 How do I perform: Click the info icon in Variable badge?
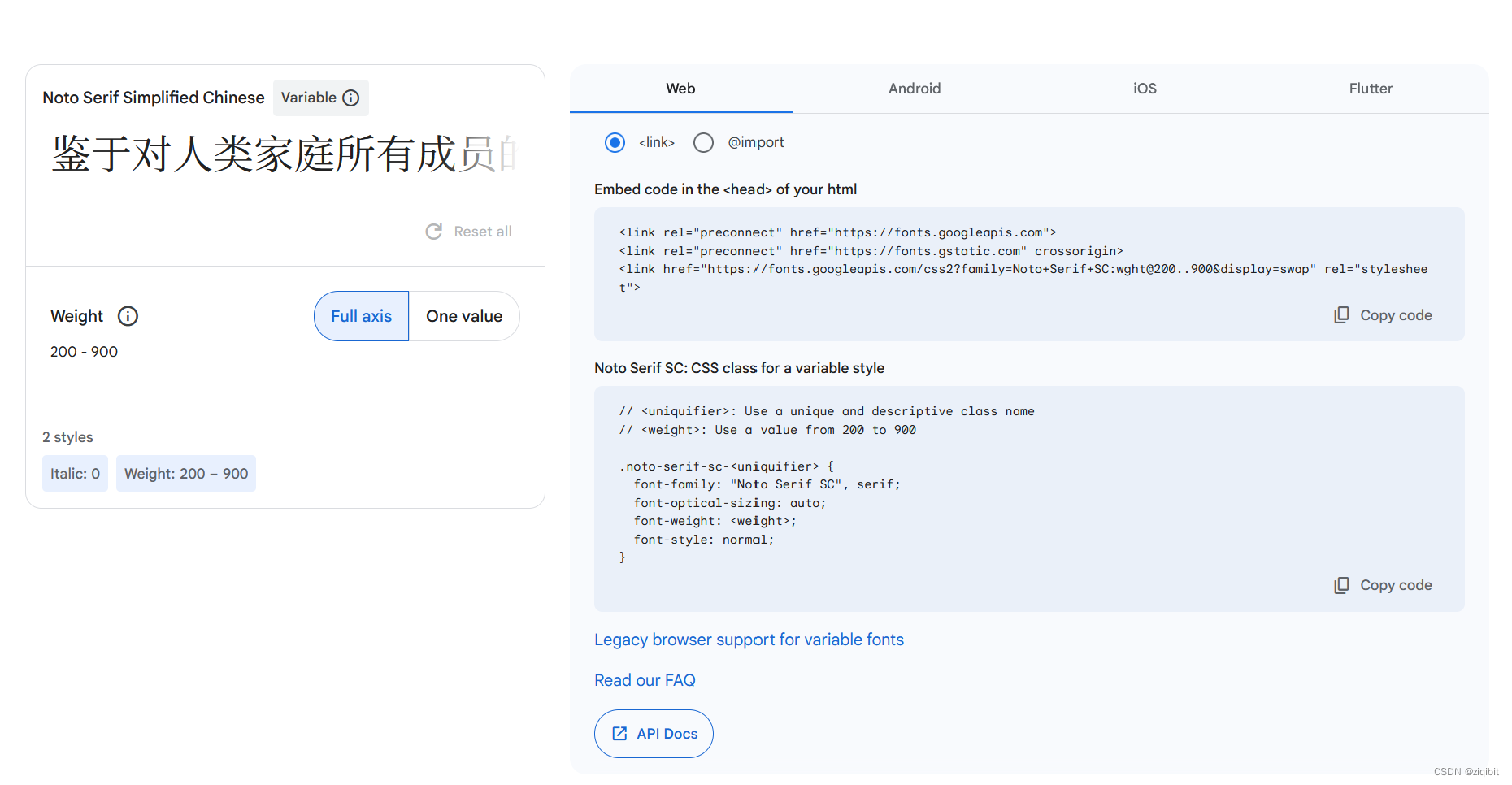pyautogui.click(x=351, y=98)
